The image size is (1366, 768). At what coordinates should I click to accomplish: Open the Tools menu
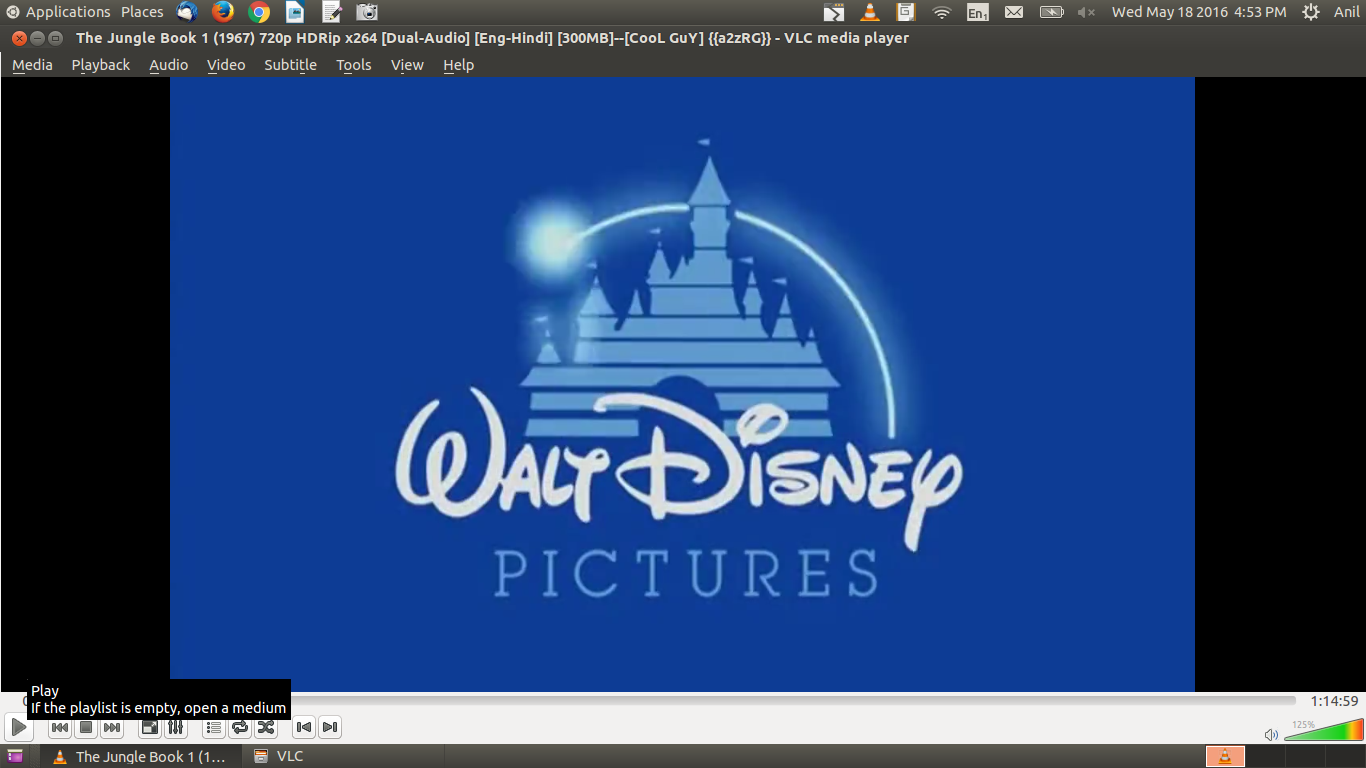click(x=354, y=65)
